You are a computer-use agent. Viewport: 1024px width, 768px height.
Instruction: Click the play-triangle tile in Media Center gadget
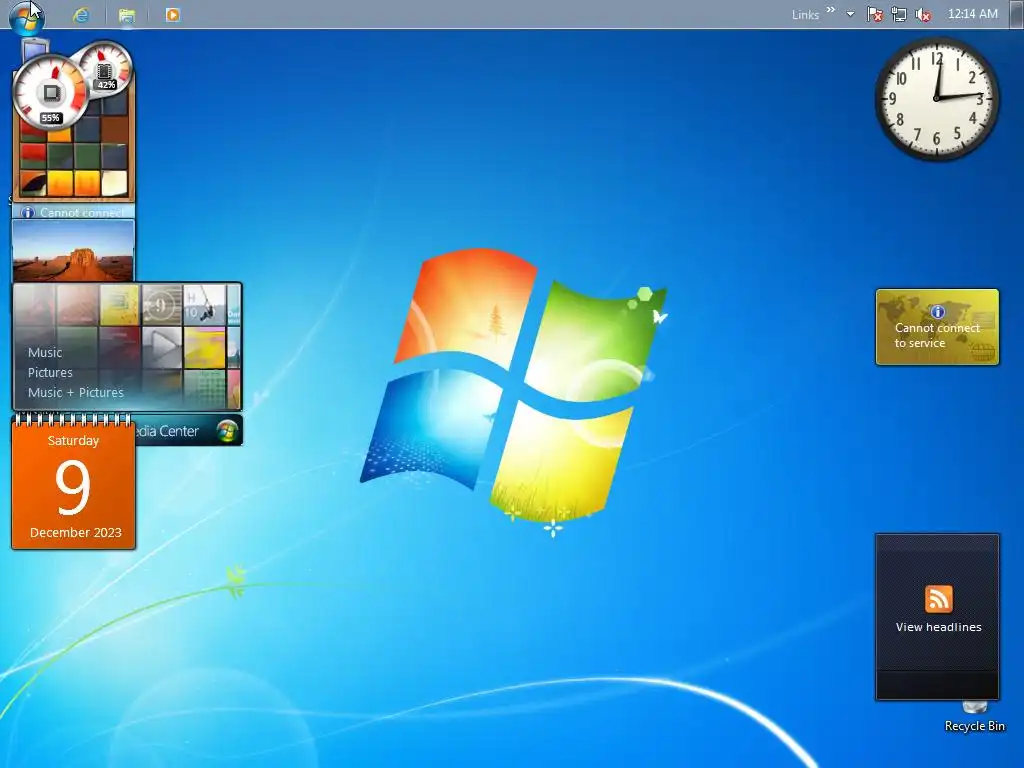tap(162, 347)
